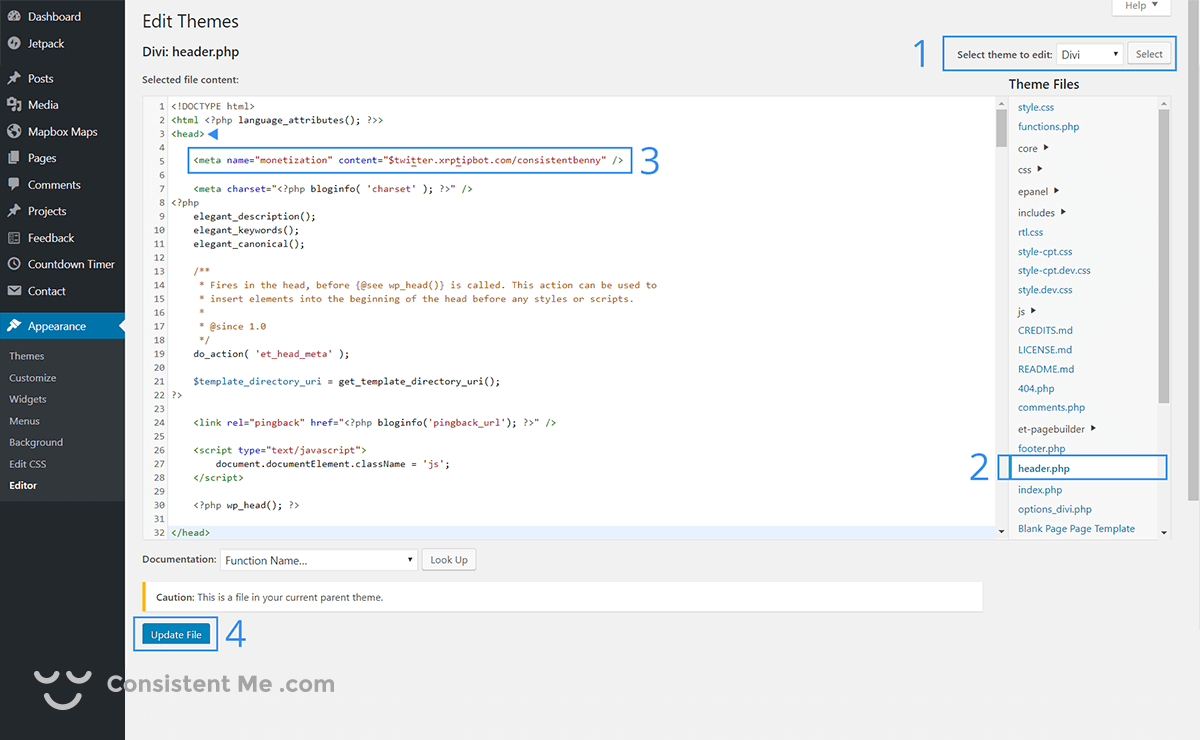Expand the js folder
This screenshot has height=740, width=1200.
1027,311
